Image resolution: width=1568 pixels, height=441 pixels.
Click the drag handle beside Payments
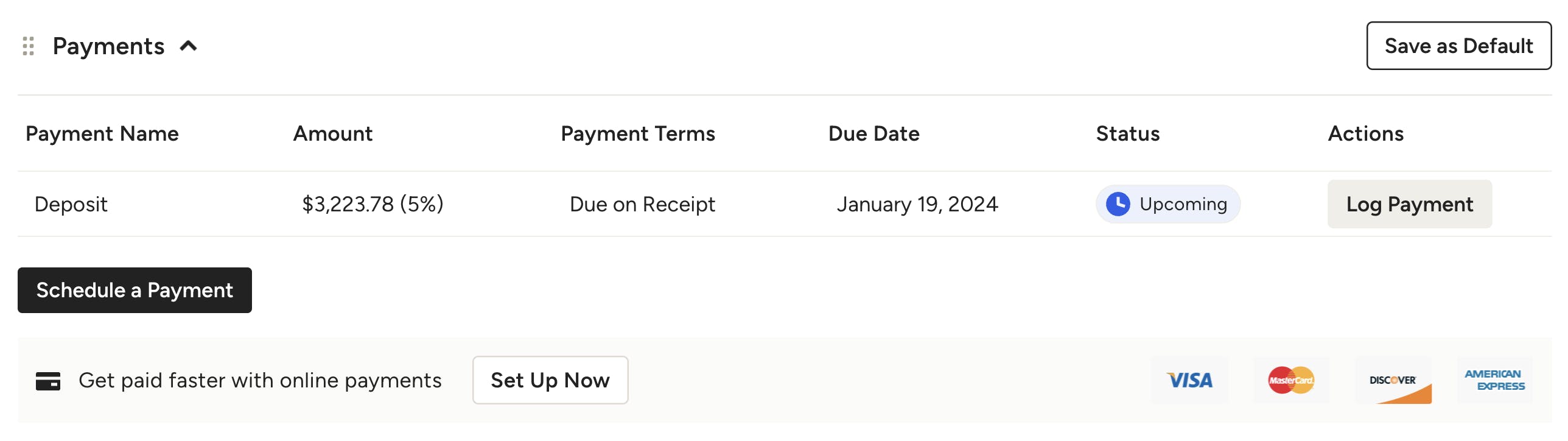[28, 46]
